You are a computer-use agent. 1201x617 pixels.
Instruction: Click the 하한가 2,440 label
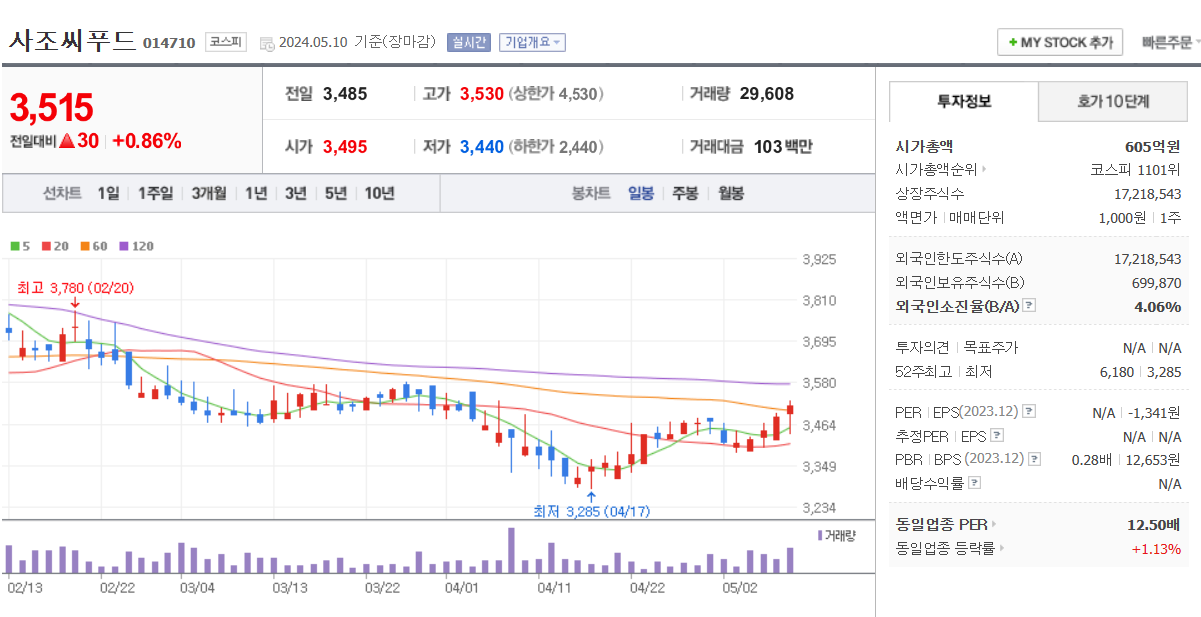pyautogui.click(x=556, y=147)
